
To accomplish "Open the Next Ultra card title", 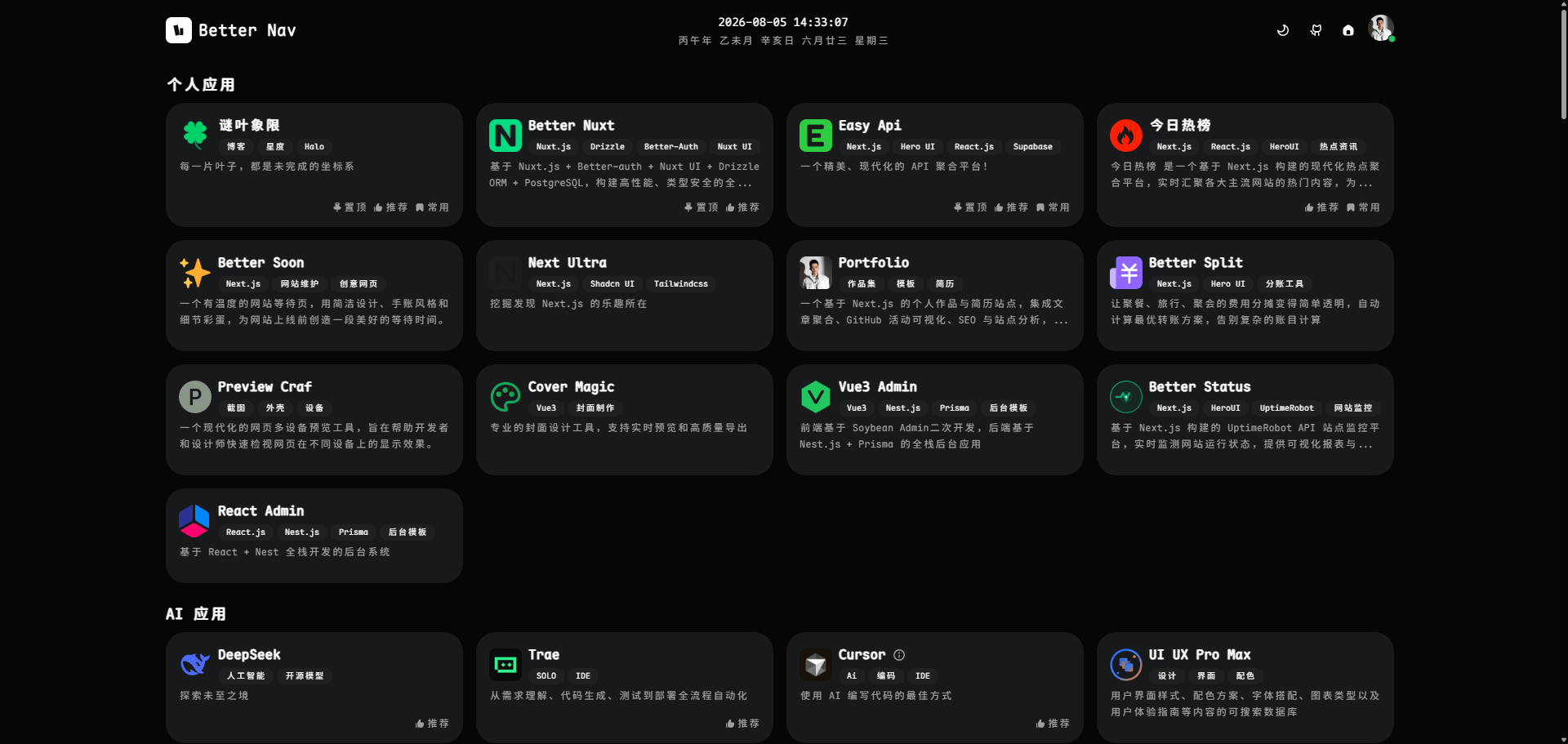I will click(567, 262).
